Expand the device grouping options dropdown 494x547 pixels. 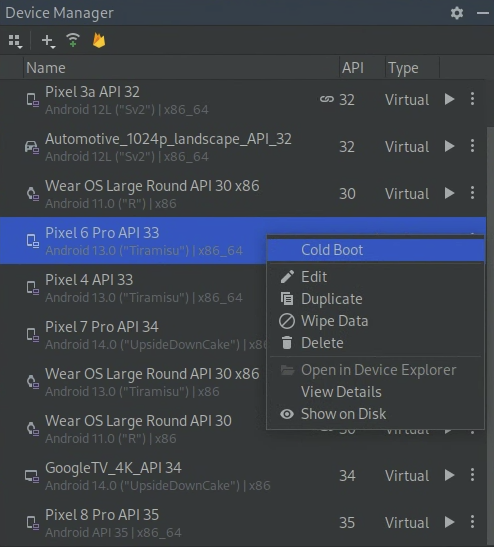coord(15,41)
